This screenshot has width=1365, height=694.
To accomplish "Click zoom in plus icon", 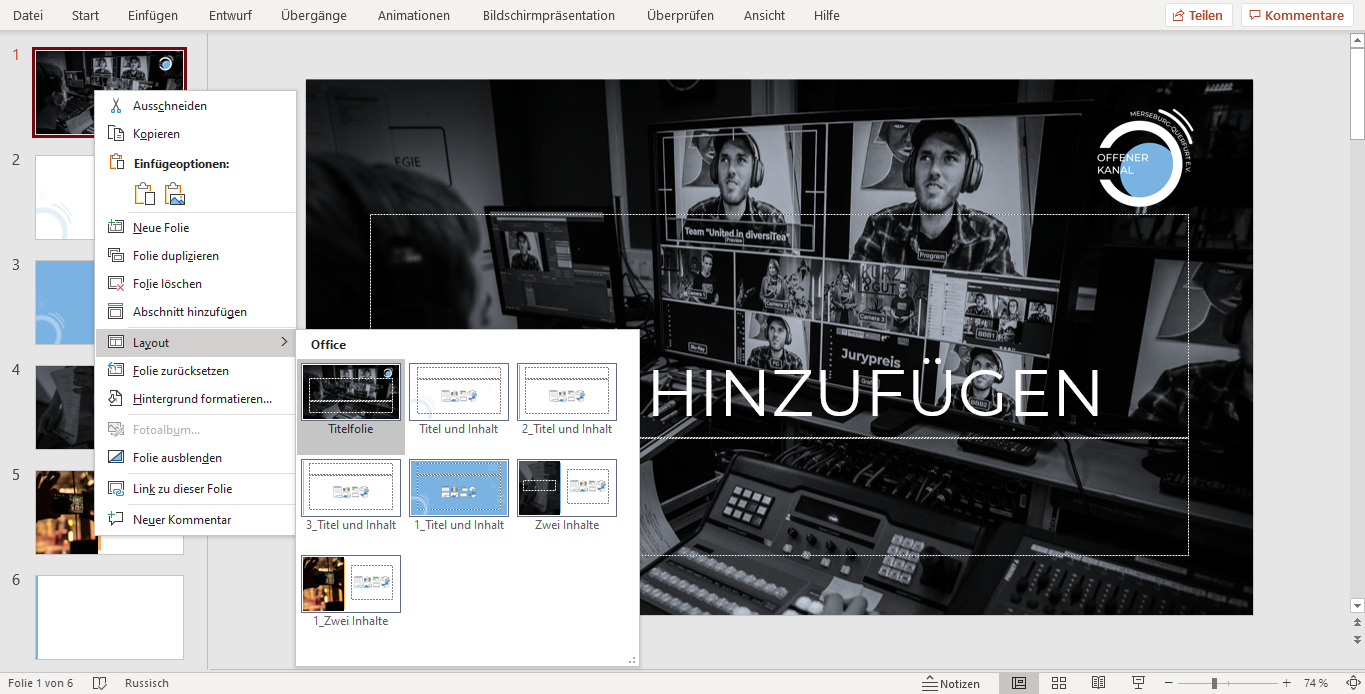I will [x=1287, y=683].
